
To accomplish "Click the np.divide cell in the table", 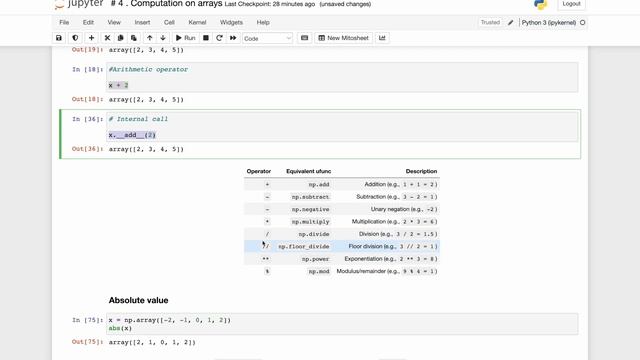I will click(314, 234).
